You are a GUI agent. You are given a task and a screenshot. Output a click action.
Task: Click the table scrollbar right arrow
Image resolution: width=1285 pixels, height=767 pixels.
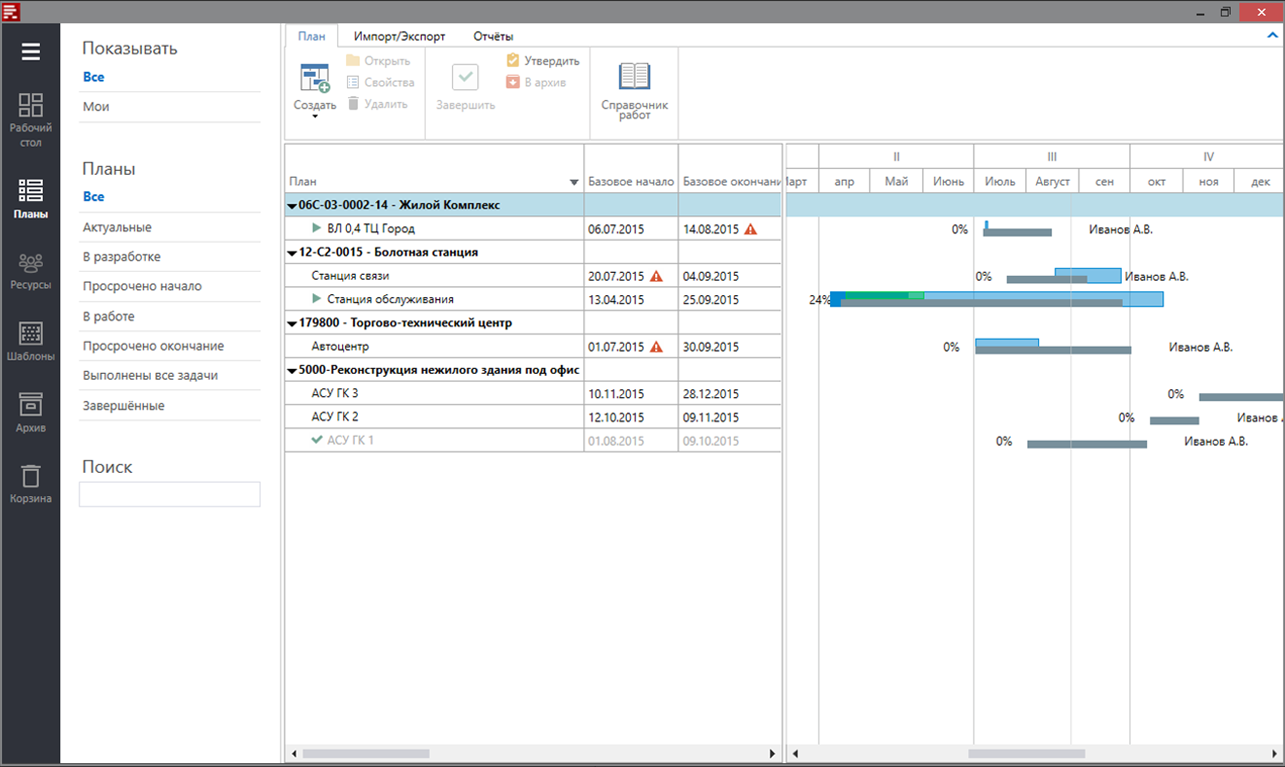click(772, 754)
